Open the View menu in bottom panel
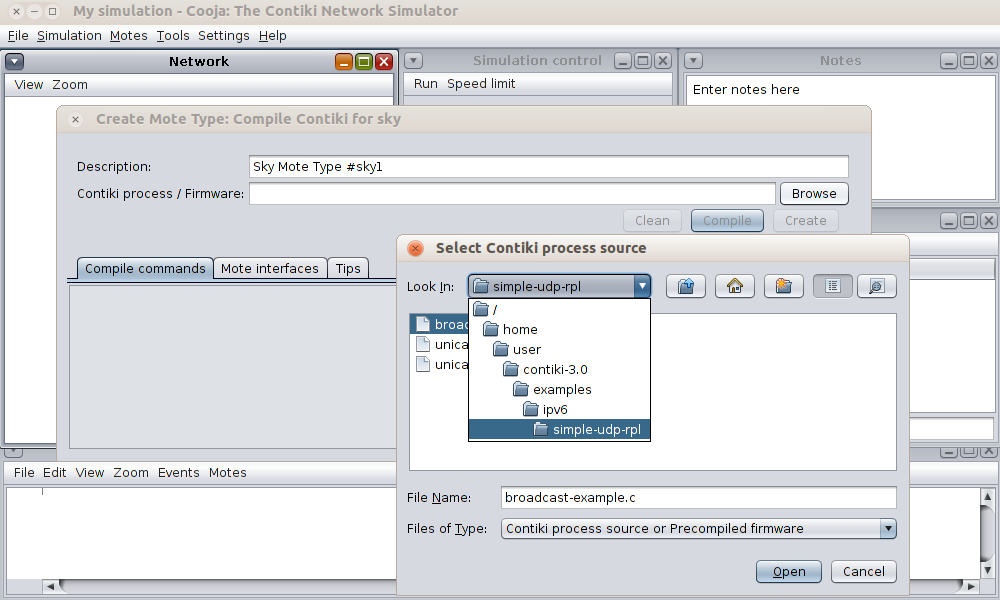Screen dimensions: 1000x600 (89, 472)
